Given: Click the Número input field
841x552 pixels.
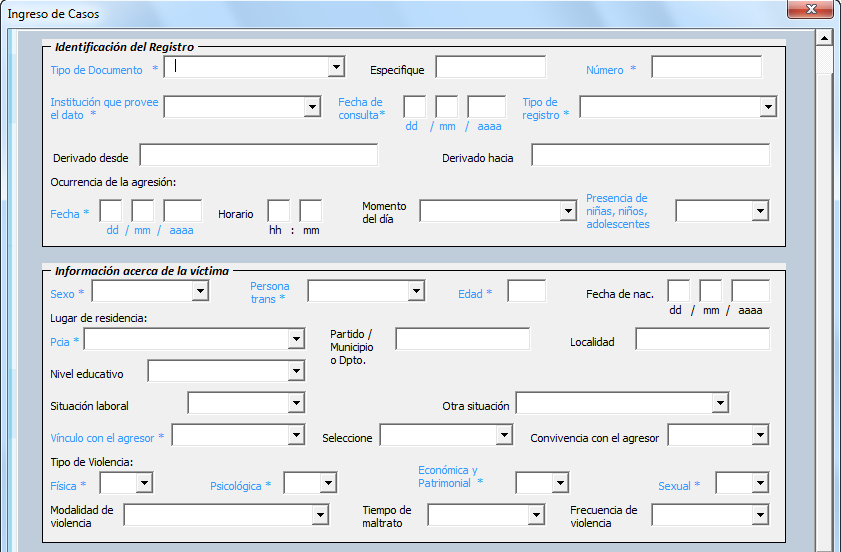Looking at the screenshot, I should click(x=706, y=67).
